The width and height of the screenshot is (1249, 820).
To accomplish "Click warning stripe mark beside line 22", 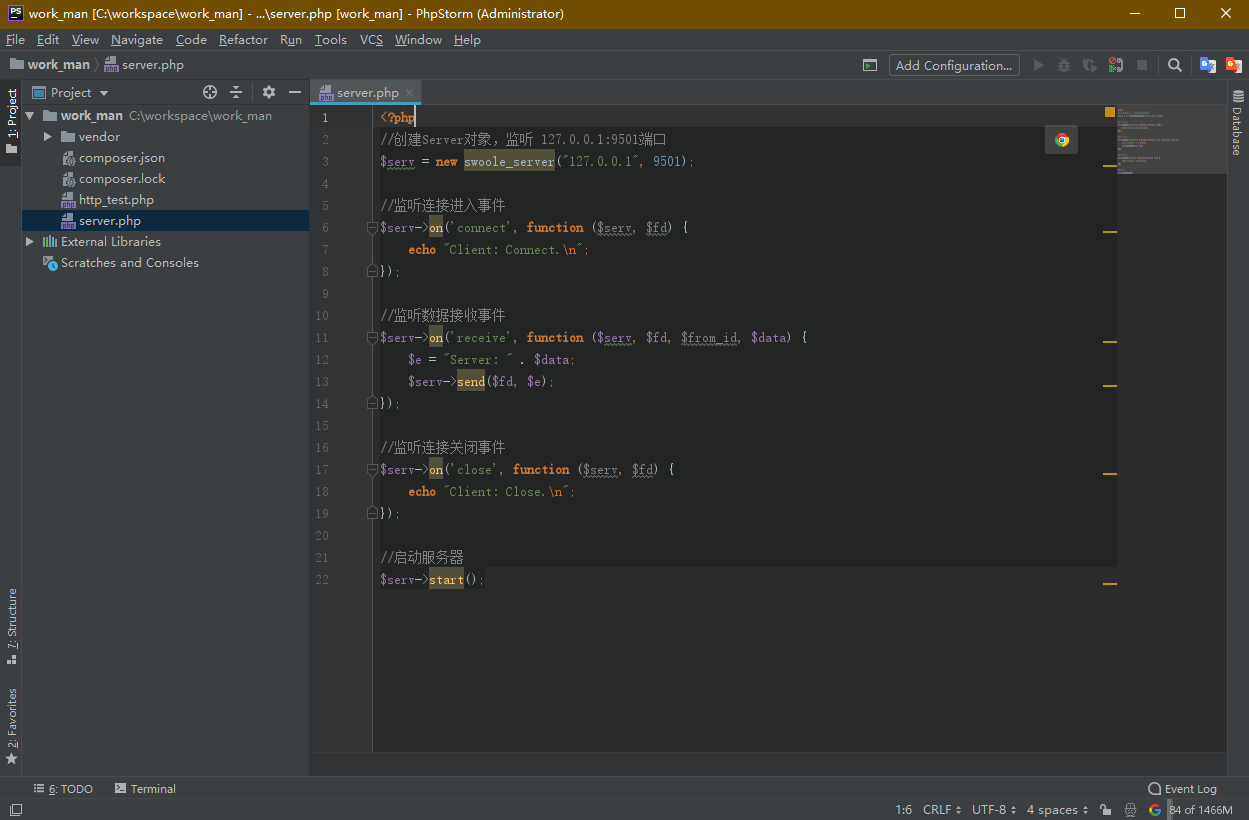I will [x=1110, y=584].
